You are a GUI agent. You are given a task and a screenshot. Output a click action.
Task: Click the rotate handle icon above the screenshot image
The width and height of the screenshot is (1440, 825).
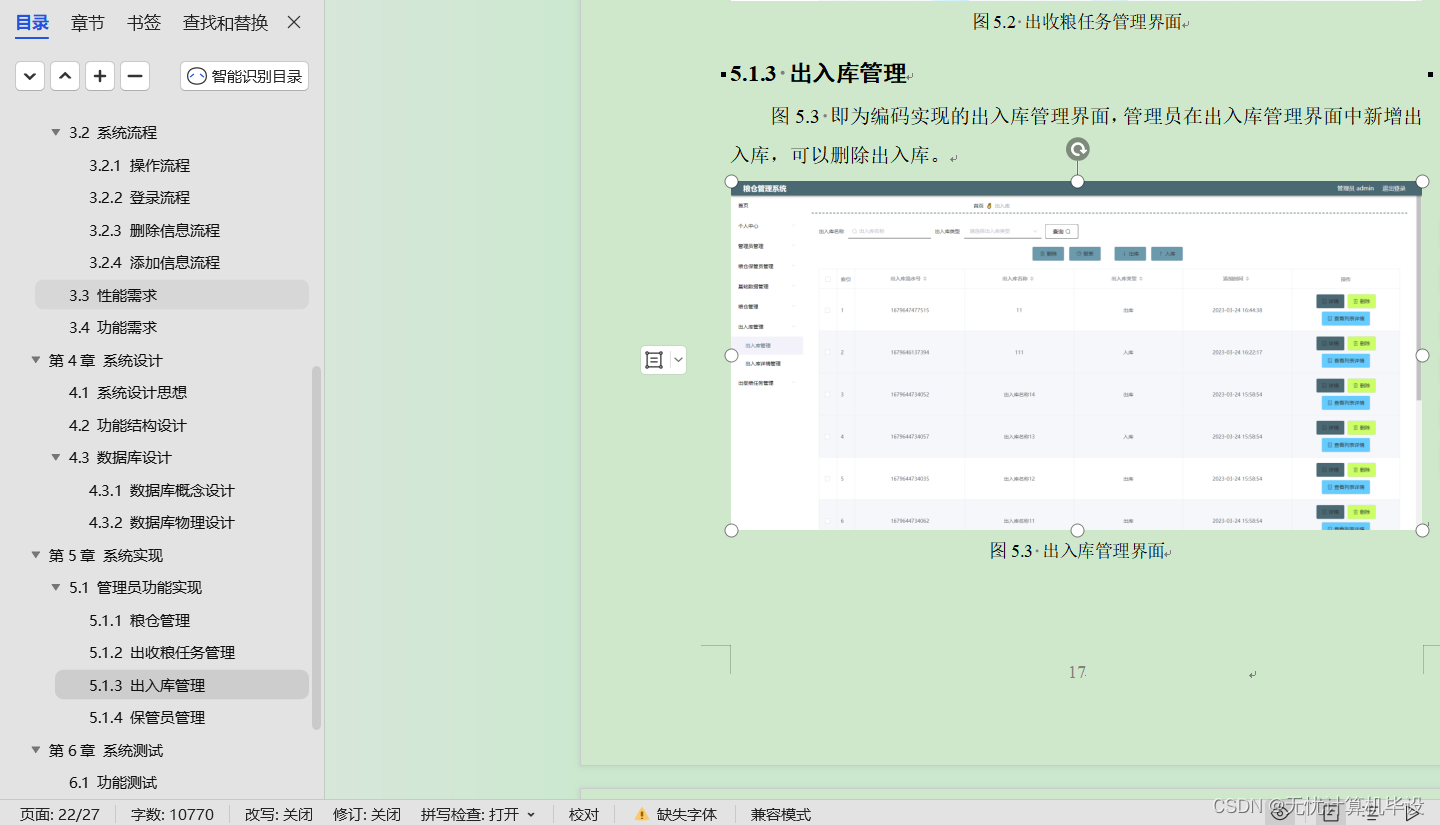point(1077,148)
